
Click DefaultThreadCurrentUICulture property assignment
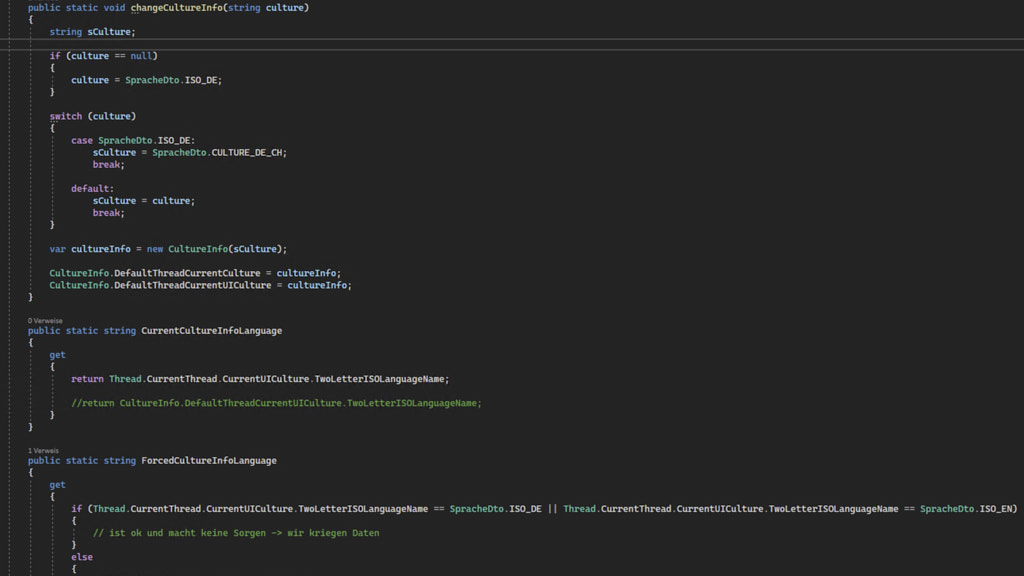(193, 285)
